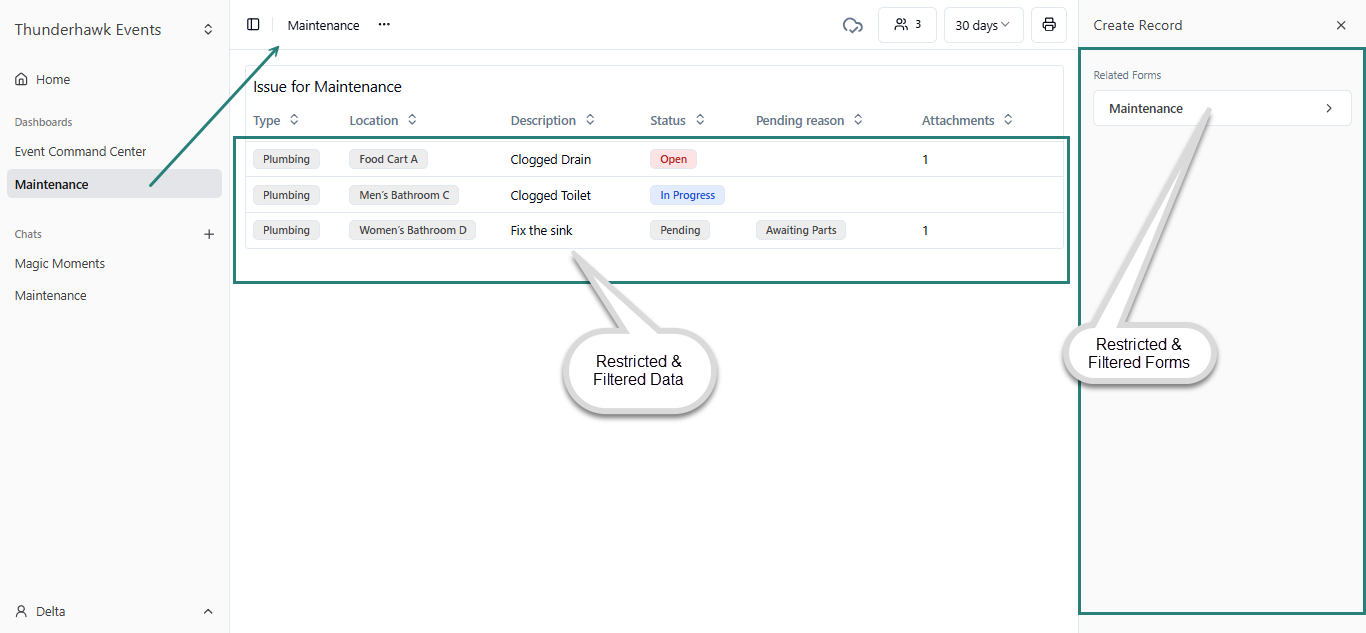Select Event Command Center dashboard
1366x633 pixels.
click(x=81, y=152)
